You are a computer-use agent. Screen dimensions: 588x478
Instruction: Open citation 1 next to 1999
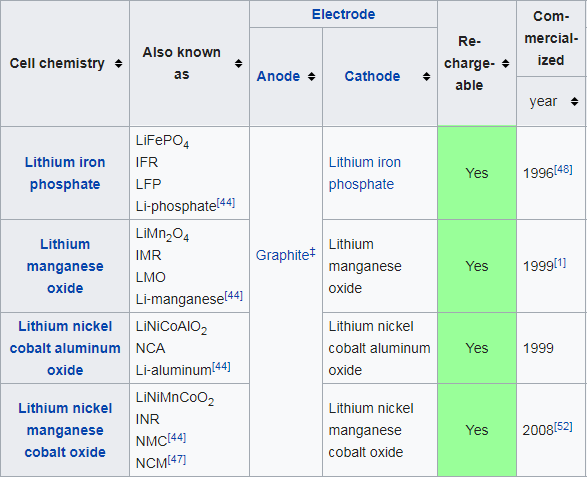click(x=560, y=263)
